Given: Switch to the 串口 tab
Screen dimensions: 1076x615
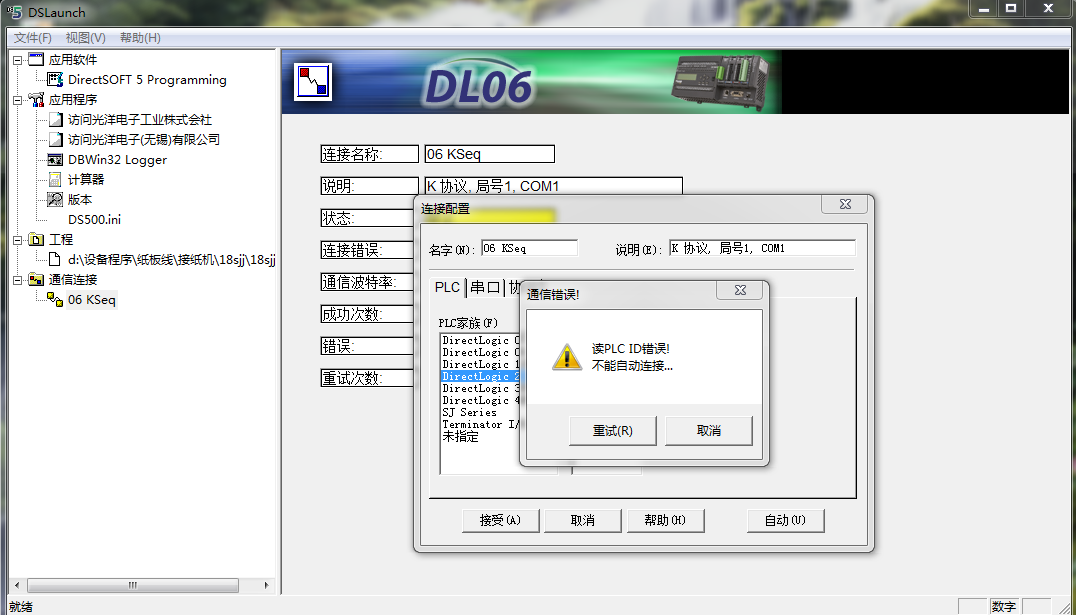Looking at the screenshot, I should tap(485, 287).
